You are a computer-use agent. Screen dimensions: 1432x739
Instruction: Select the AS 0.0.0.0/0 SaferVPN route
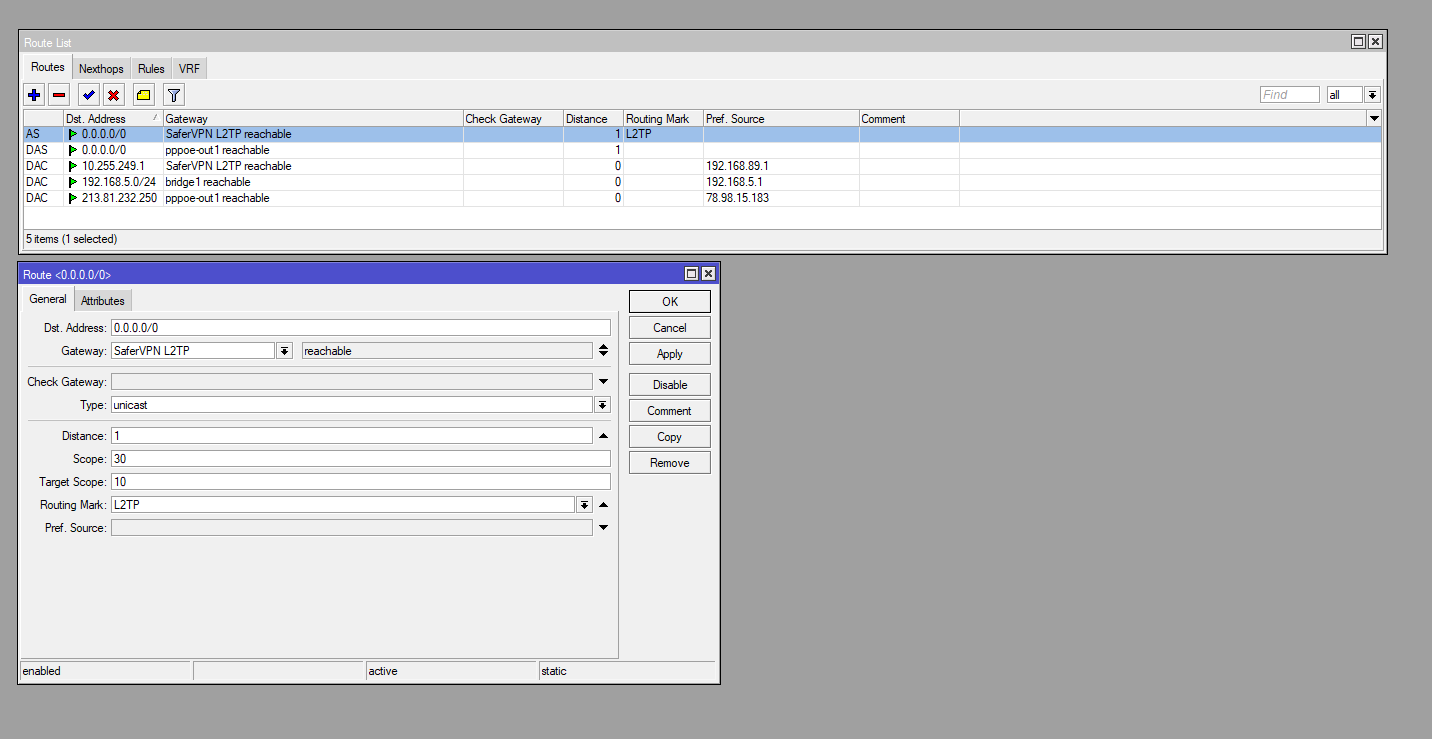pos(702,134)
